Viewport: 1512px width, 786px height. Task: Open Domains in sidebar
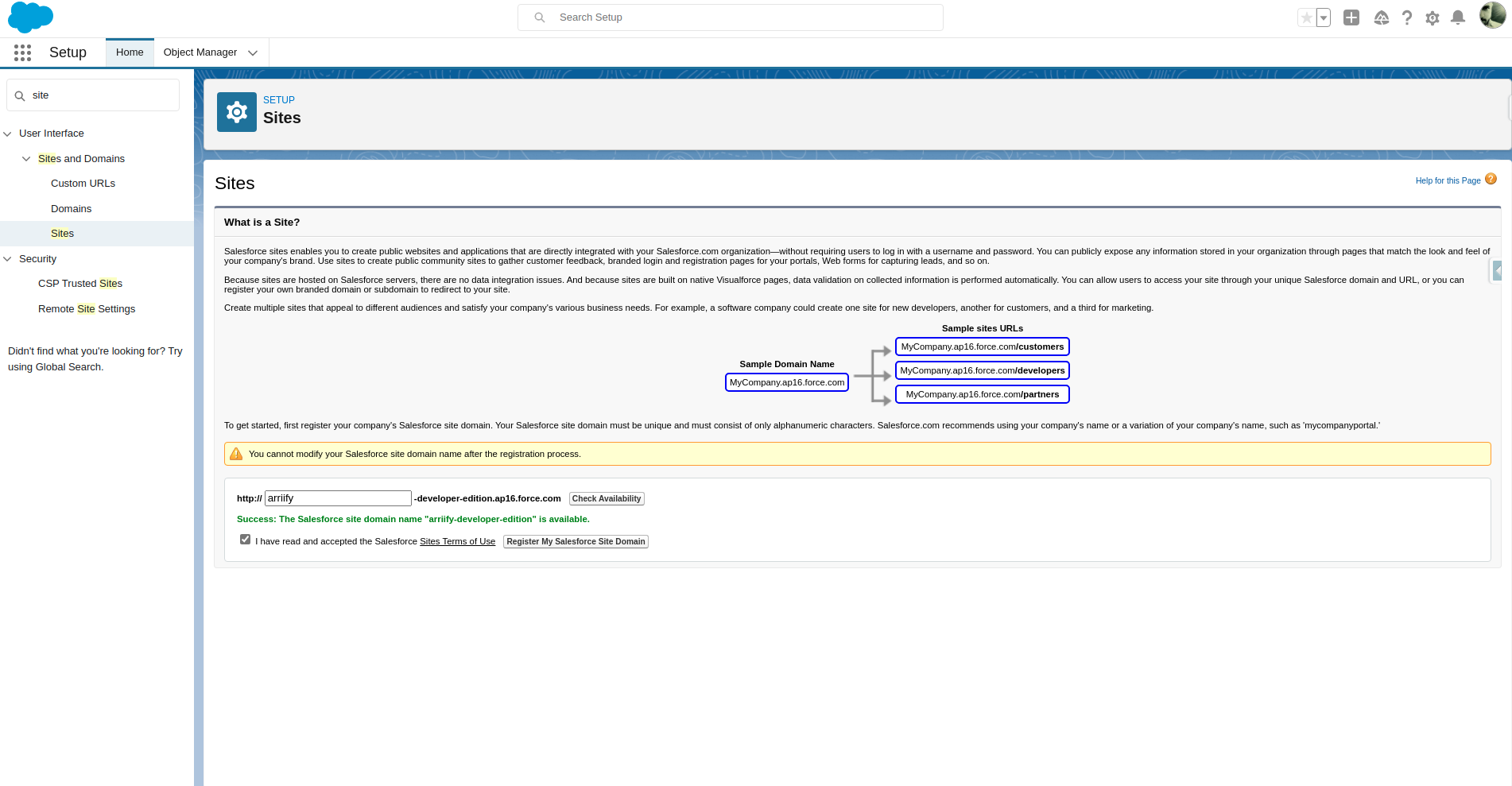71,209
